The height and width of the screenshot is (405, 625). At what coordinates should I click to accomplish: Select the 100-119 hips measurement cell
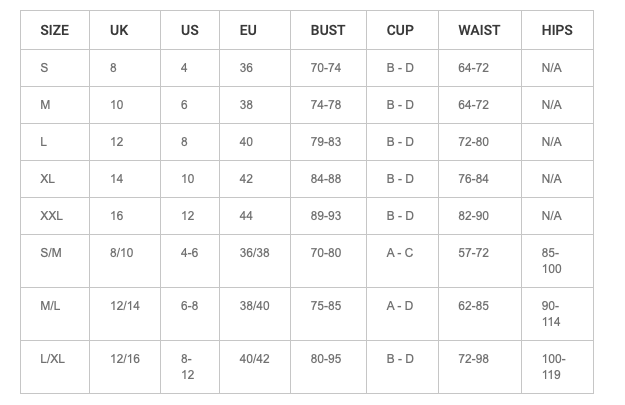[x=553, y=367]
